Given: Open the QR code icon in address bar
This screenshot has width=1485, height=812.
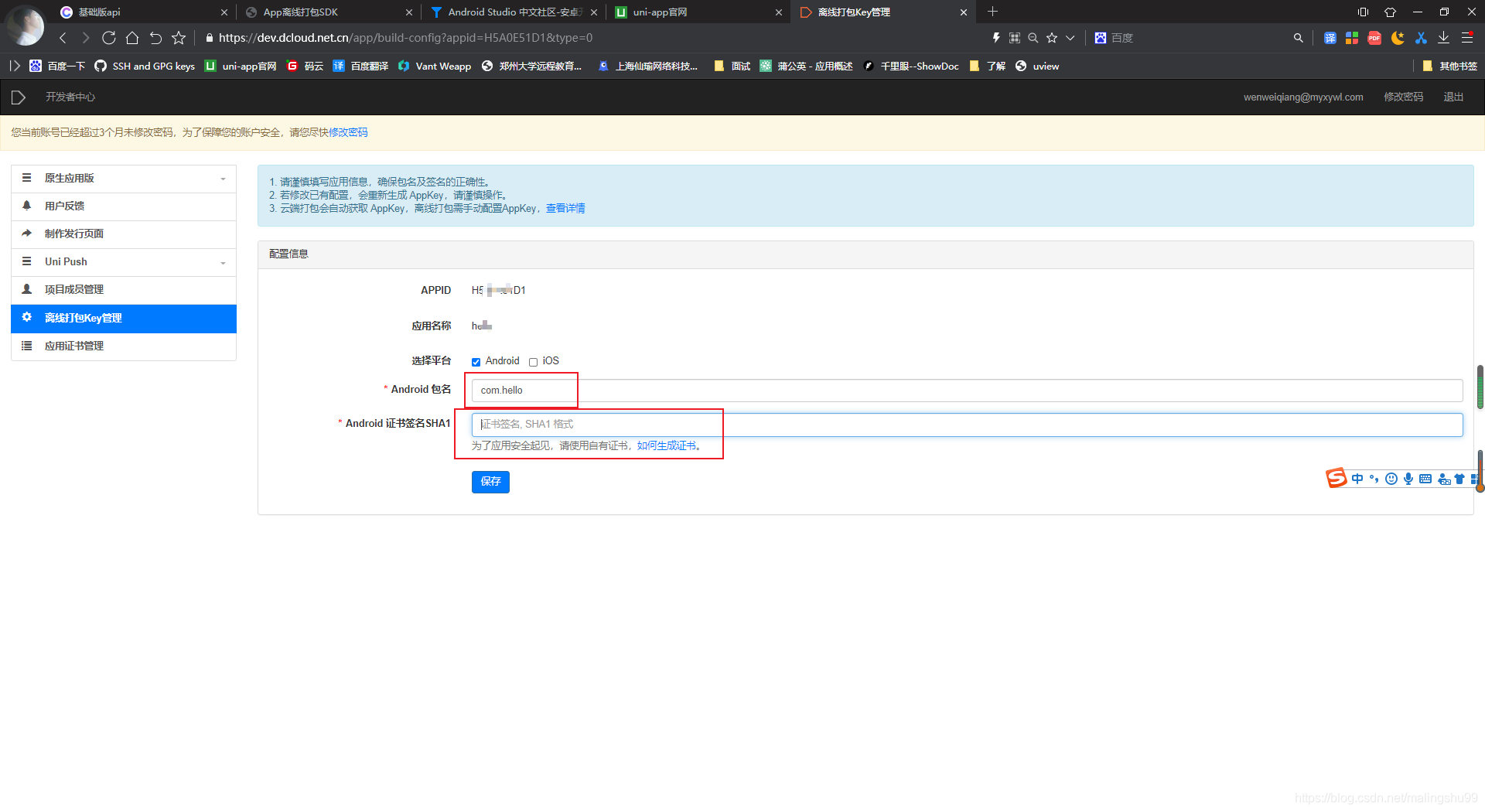Looking at the screenshot, I should [1015, 38].
